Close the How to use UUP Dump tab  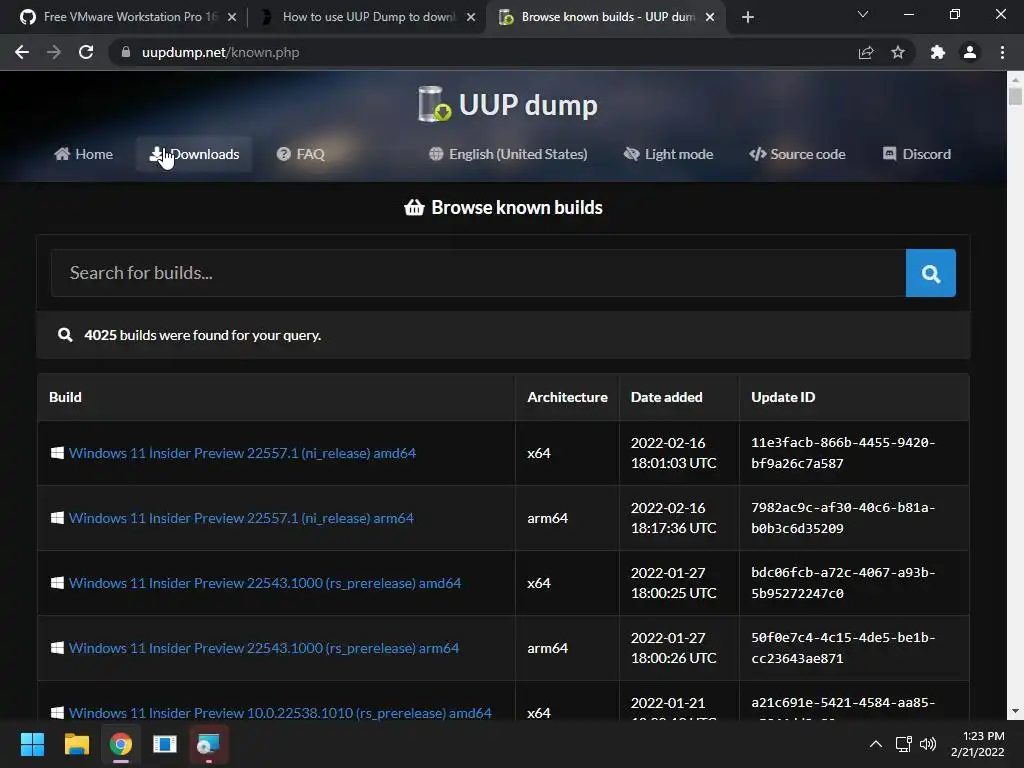471,17
